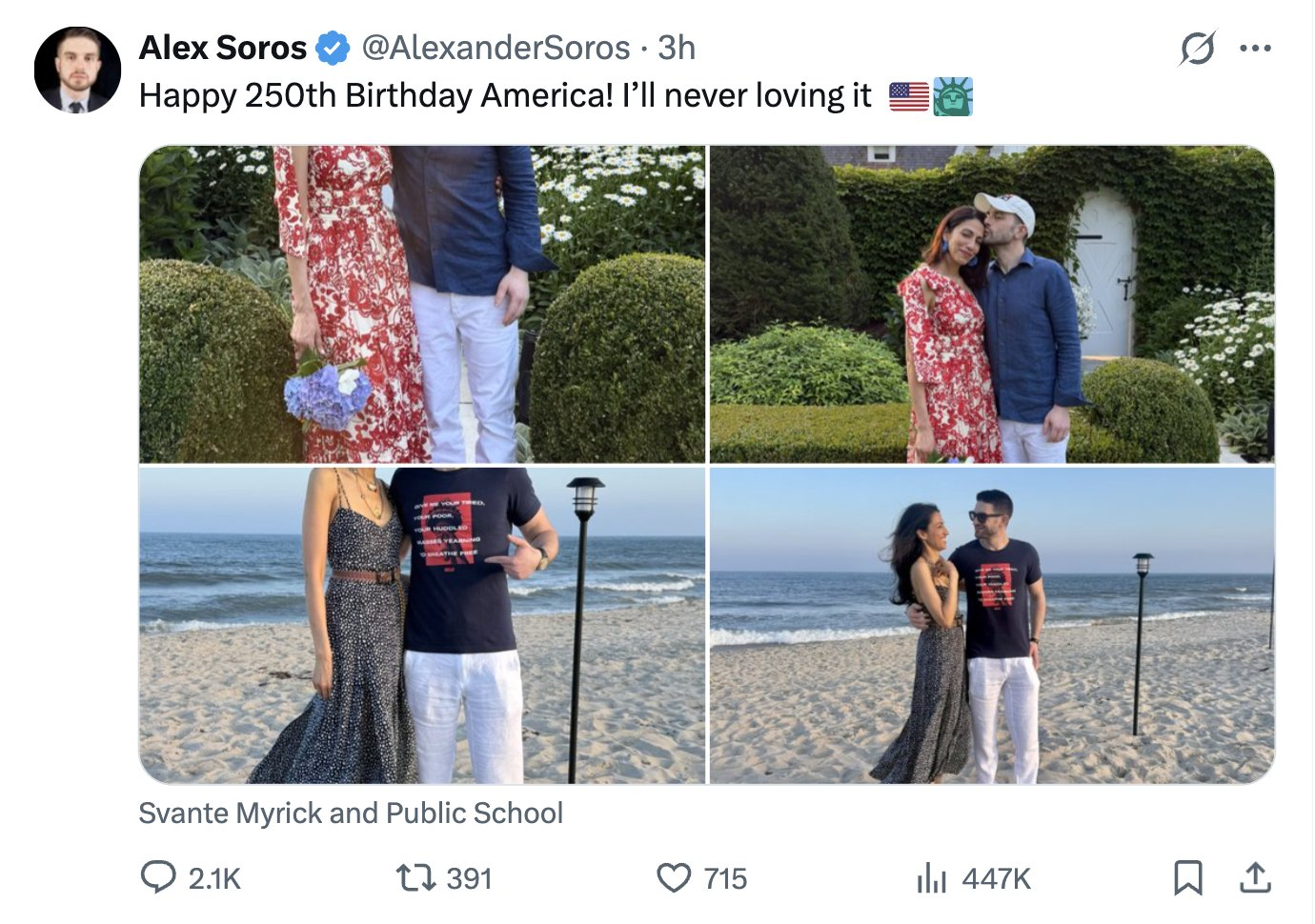The image size is (1315, 924).
Task: Open the reply comment icon
Action: click(x=158, y=877)
